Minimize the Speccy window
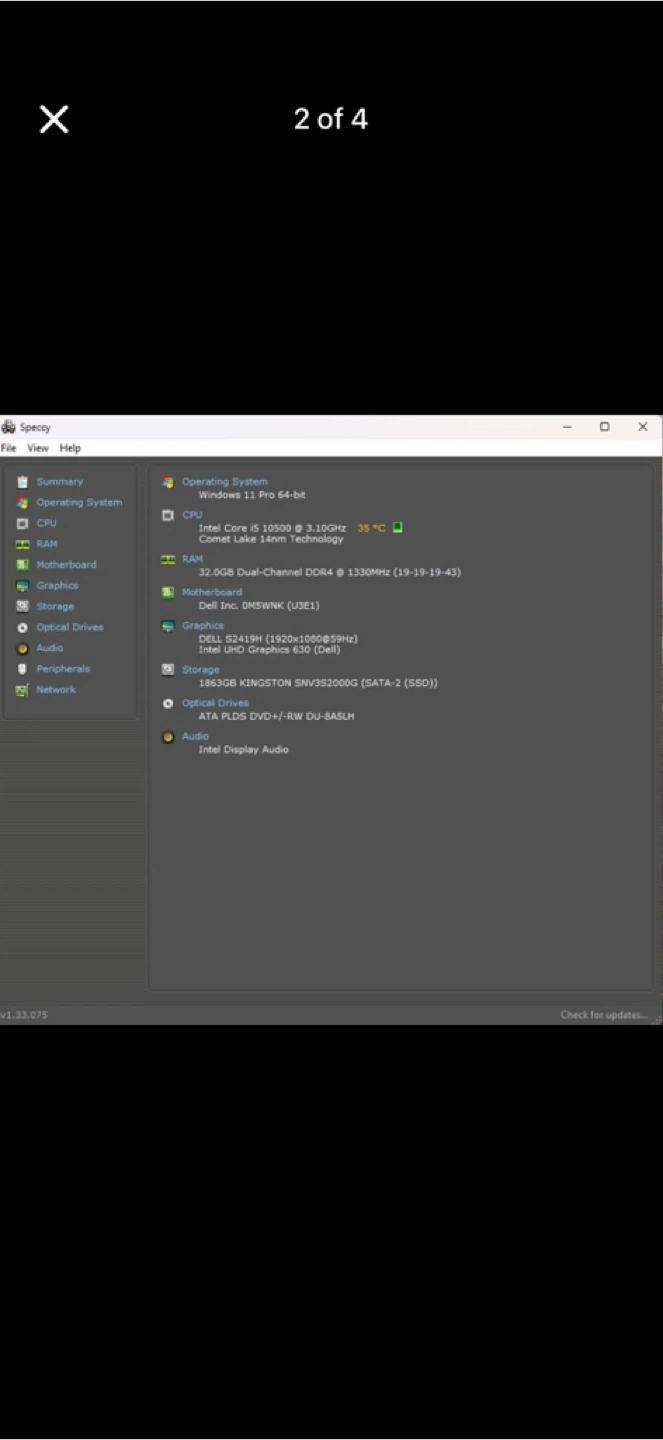663x1440 pixels. pos(567,427)
